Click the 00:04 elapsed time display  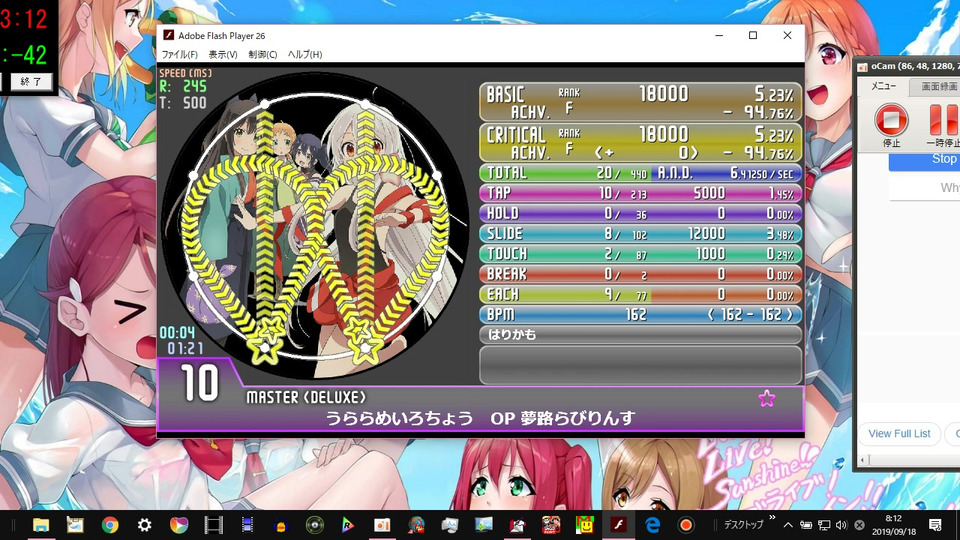[178, 333]
